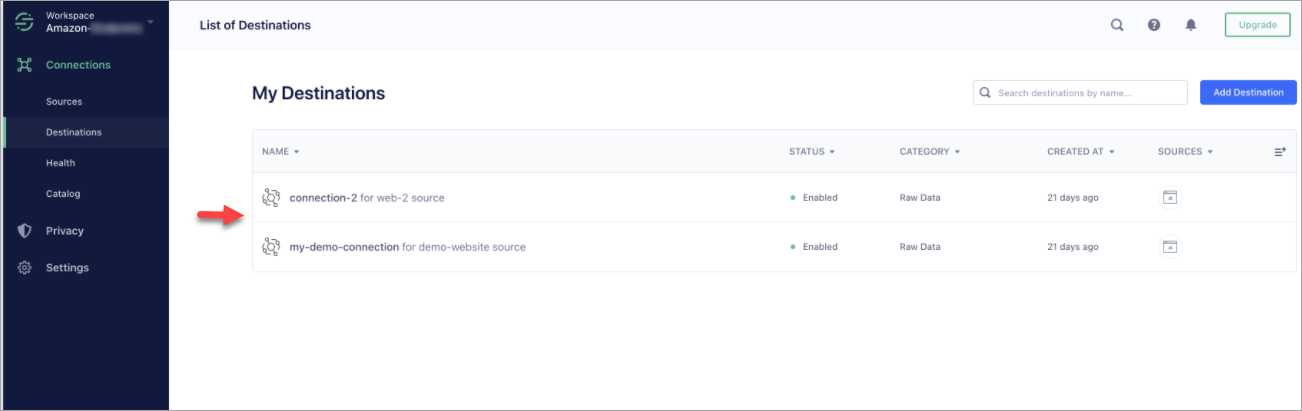Open the search magnifier in top bar

tap(1117, 25)
